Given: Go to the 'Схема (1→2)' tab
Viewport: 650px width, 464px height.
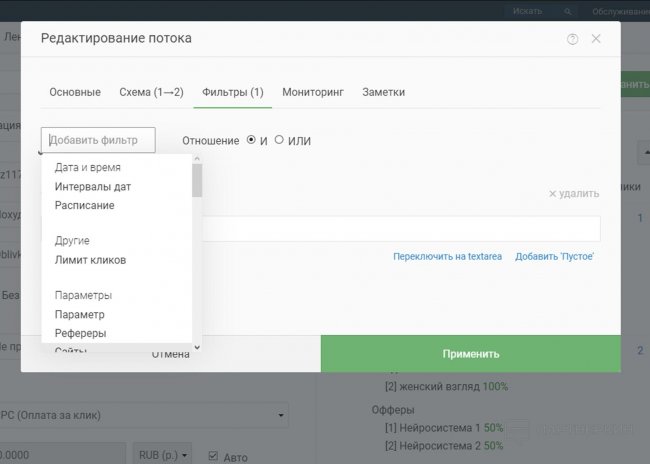Looking at the screenshot, I should (x=151, y=92).
